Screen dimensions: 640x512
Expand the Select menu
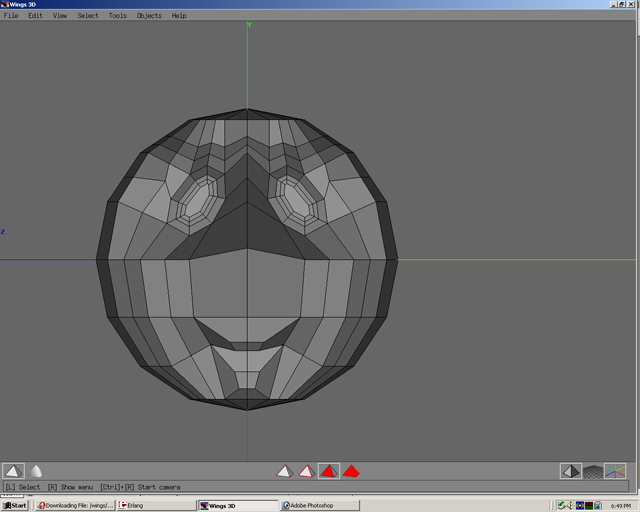pyautogui.click(x=88, y=16)
